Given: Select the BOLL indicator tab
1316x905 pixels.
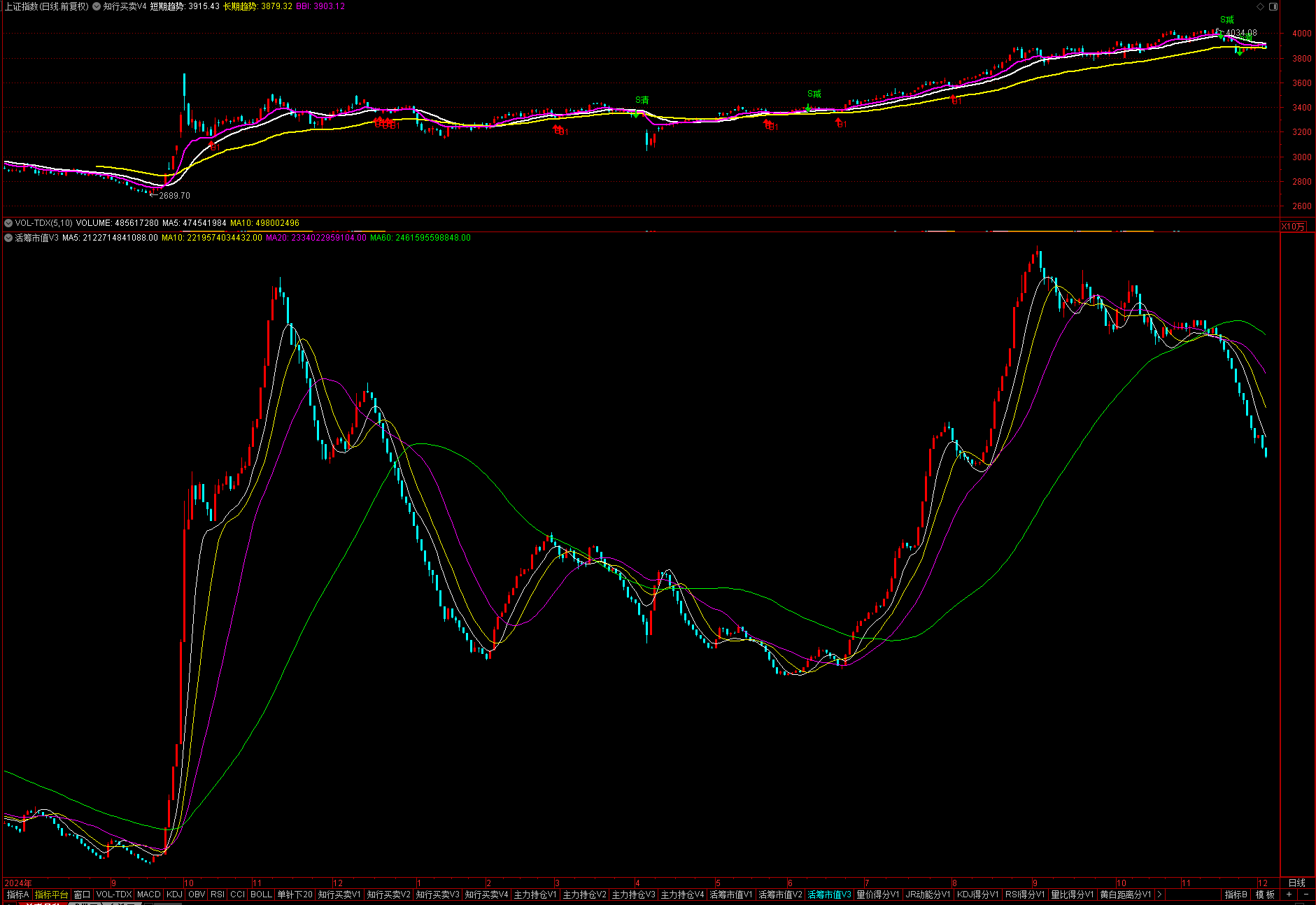Looking at the screenshot, I should point(261,895).
